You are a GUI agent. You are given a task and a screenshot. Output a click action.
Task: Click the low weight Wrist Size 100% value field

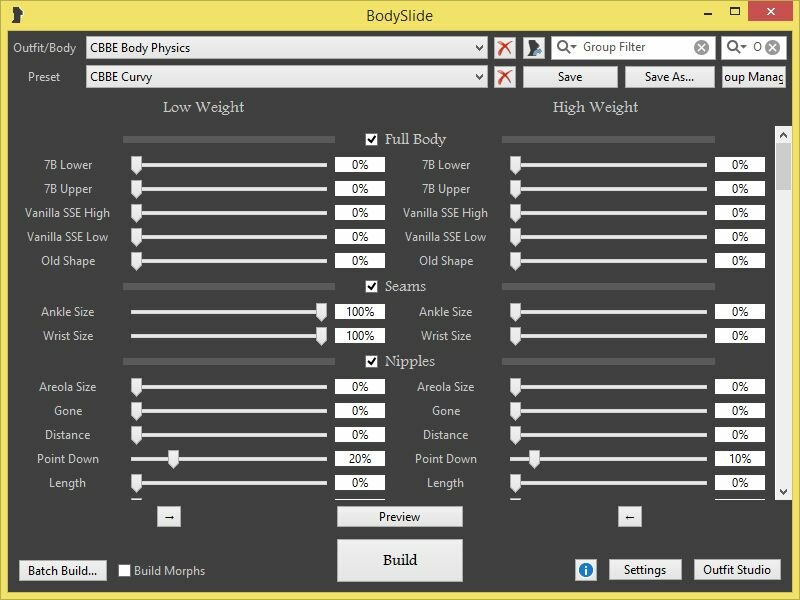click(x=360, y=336)
